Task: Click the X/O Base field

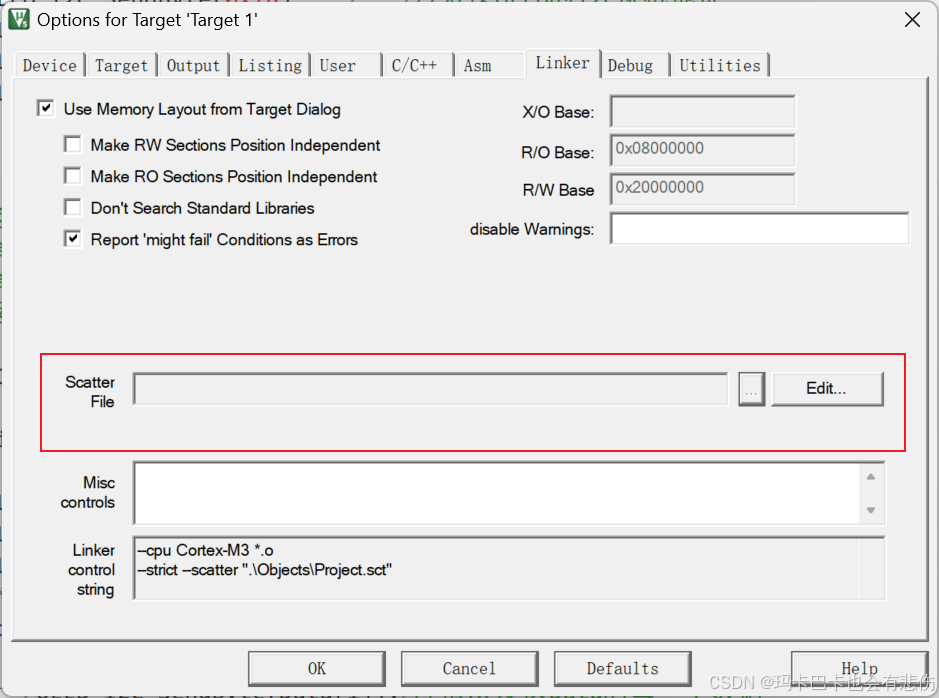Action: click(702, 111)
